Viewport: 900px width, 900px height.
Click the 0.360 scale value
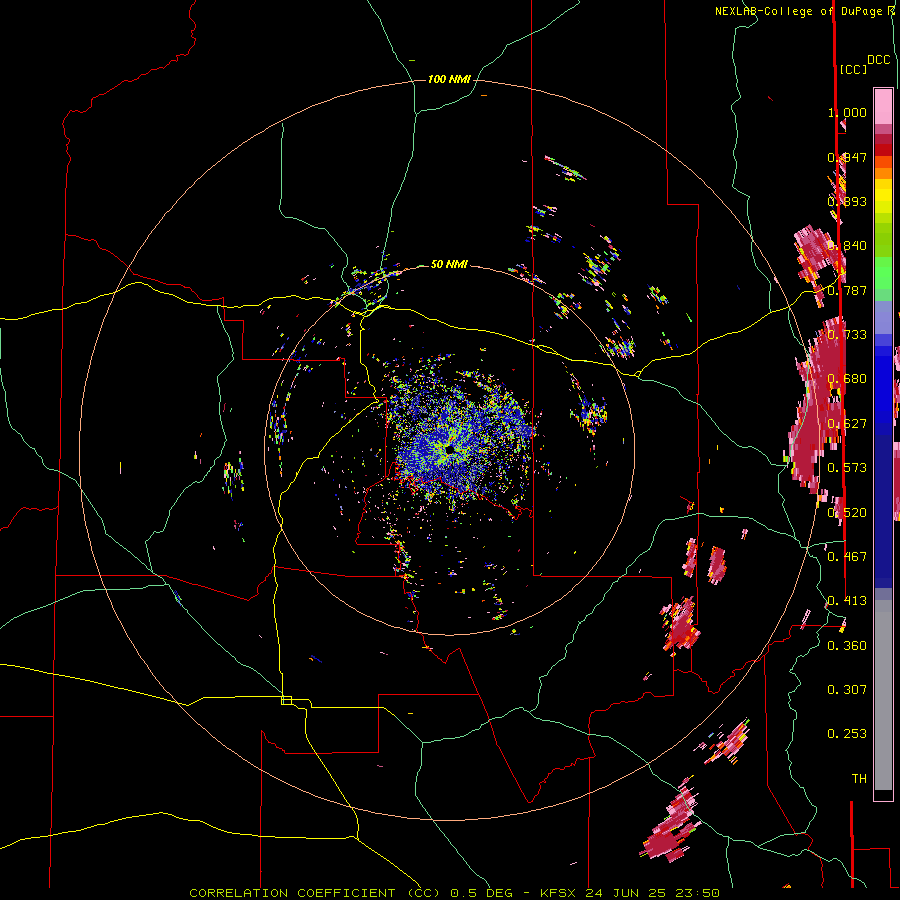click(x=847, y=646)
